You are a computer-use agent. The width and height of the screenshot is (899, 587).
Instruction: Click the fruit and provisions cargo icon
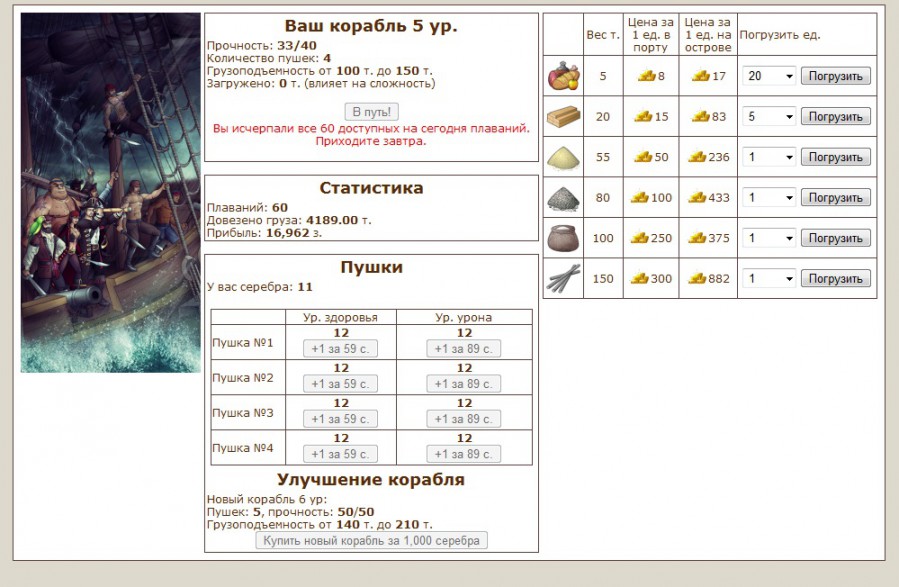pos(564,76)
